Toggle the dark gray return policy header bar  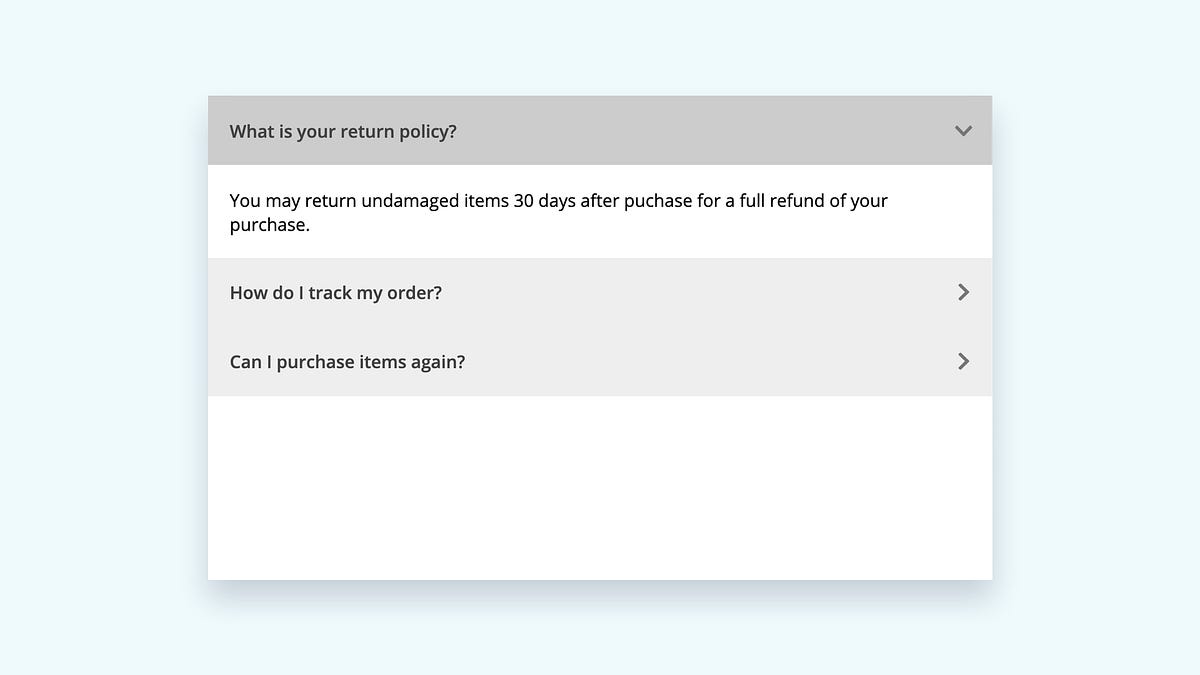pyautogui.click(x=600, y=130)
